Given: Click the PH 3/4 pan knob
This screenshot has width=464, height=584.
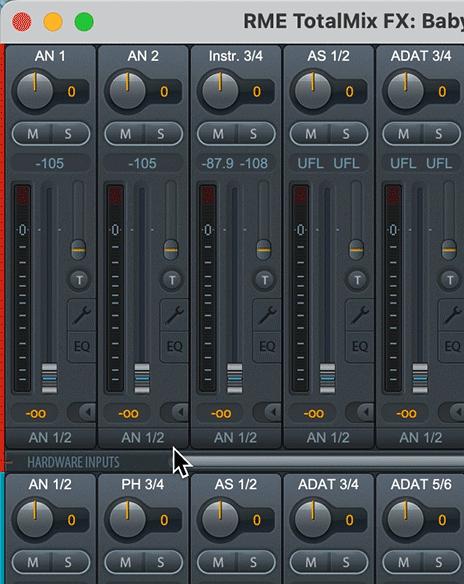Looking at the screenshot, I should tap(128, 519).
